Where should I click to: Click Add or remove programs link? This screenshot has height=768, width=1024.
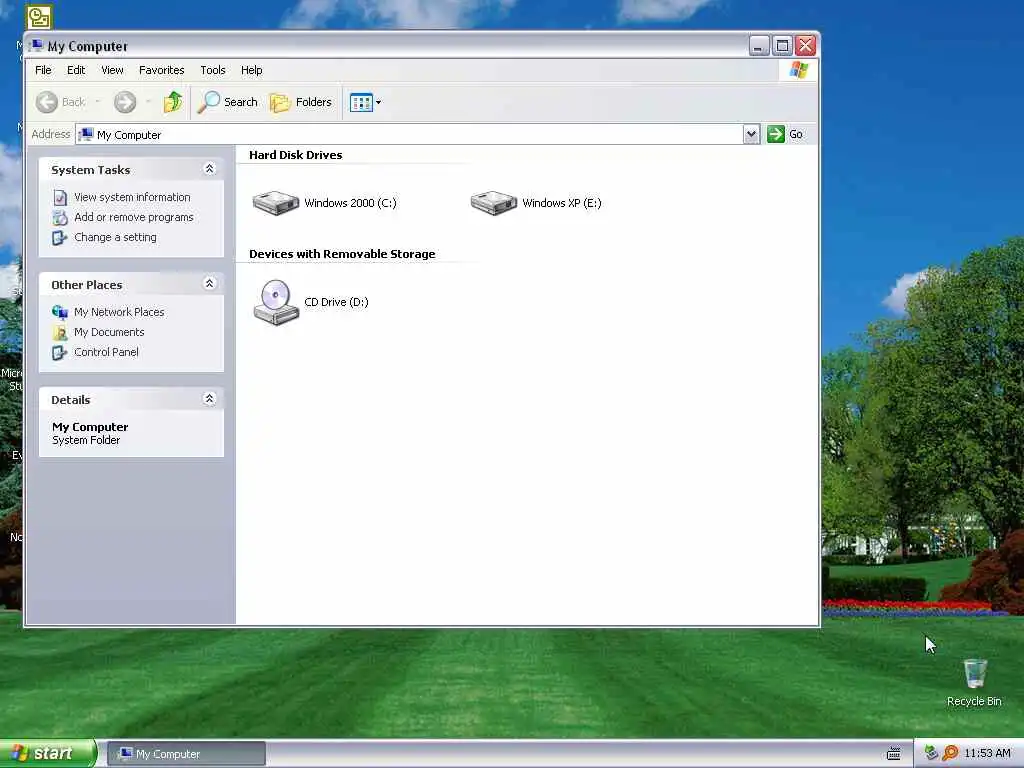point(134,217)
